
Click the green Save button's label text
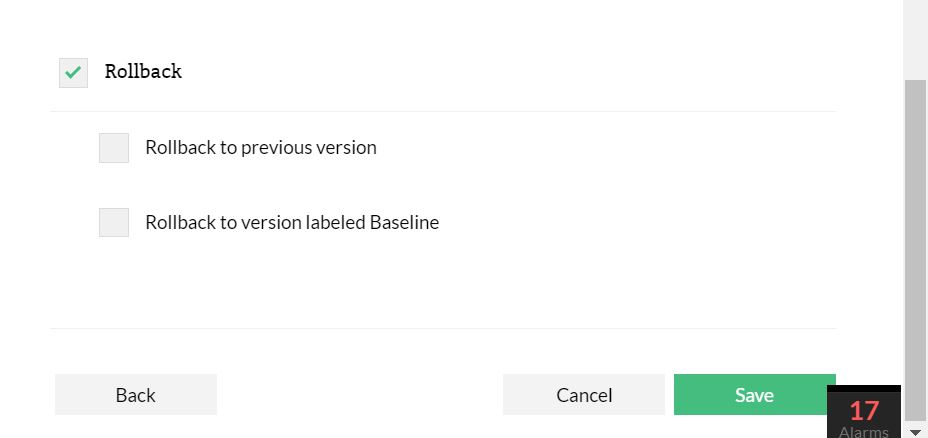[x=754, y=395]
